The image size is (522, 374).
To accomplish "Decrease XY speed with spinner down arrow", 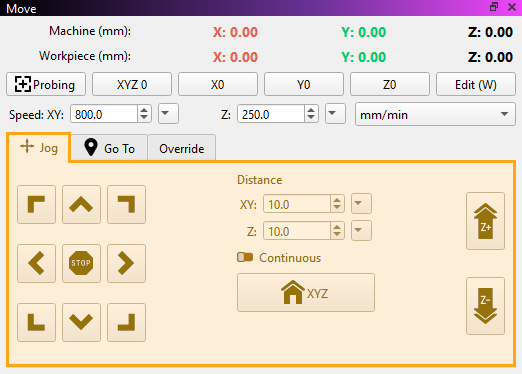I will [144, 118].
